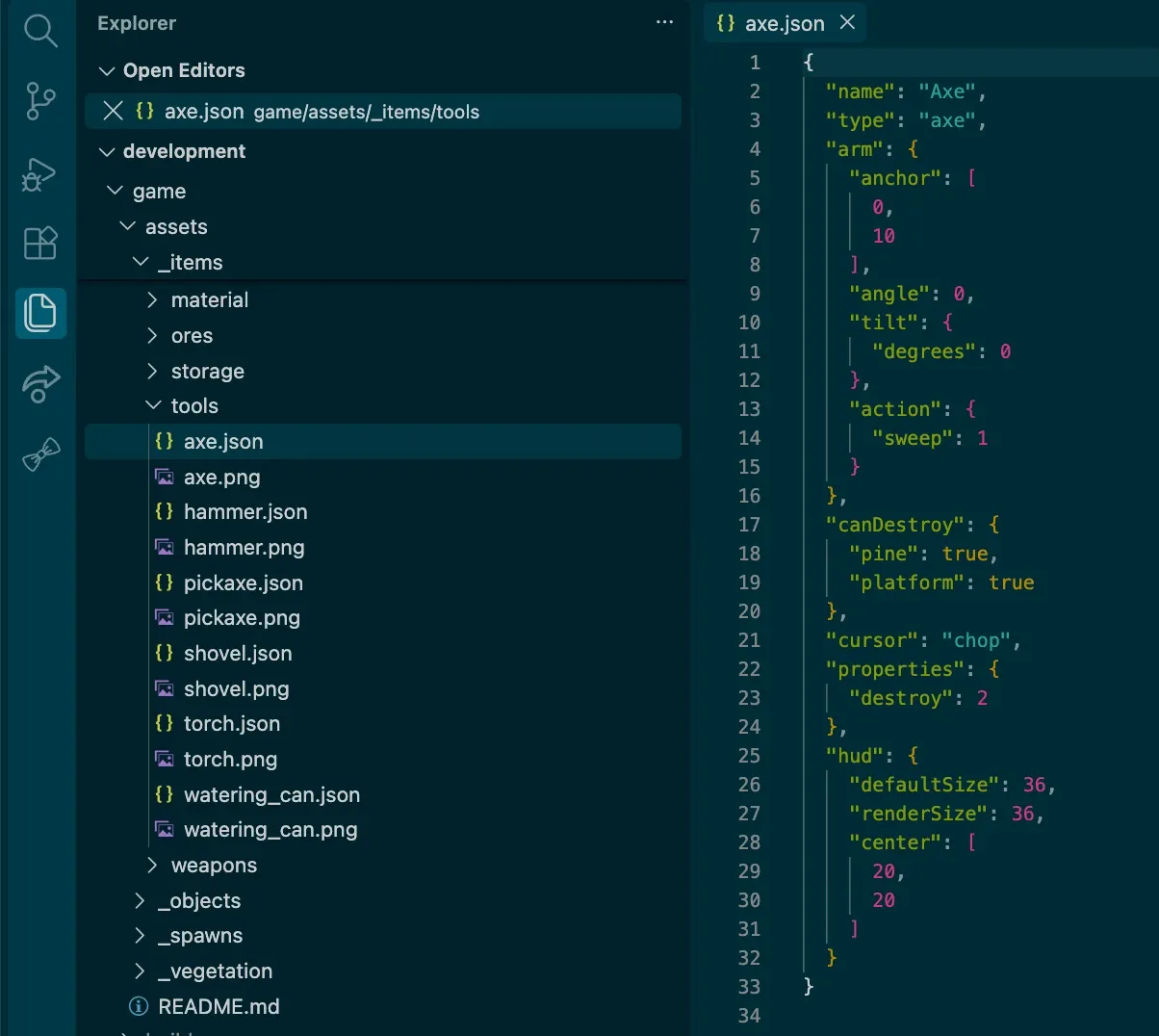Image resolution: width=1159 pixels, height=1036 pixels.
Task: Collapse the tools folder
Action: (152, 405)
